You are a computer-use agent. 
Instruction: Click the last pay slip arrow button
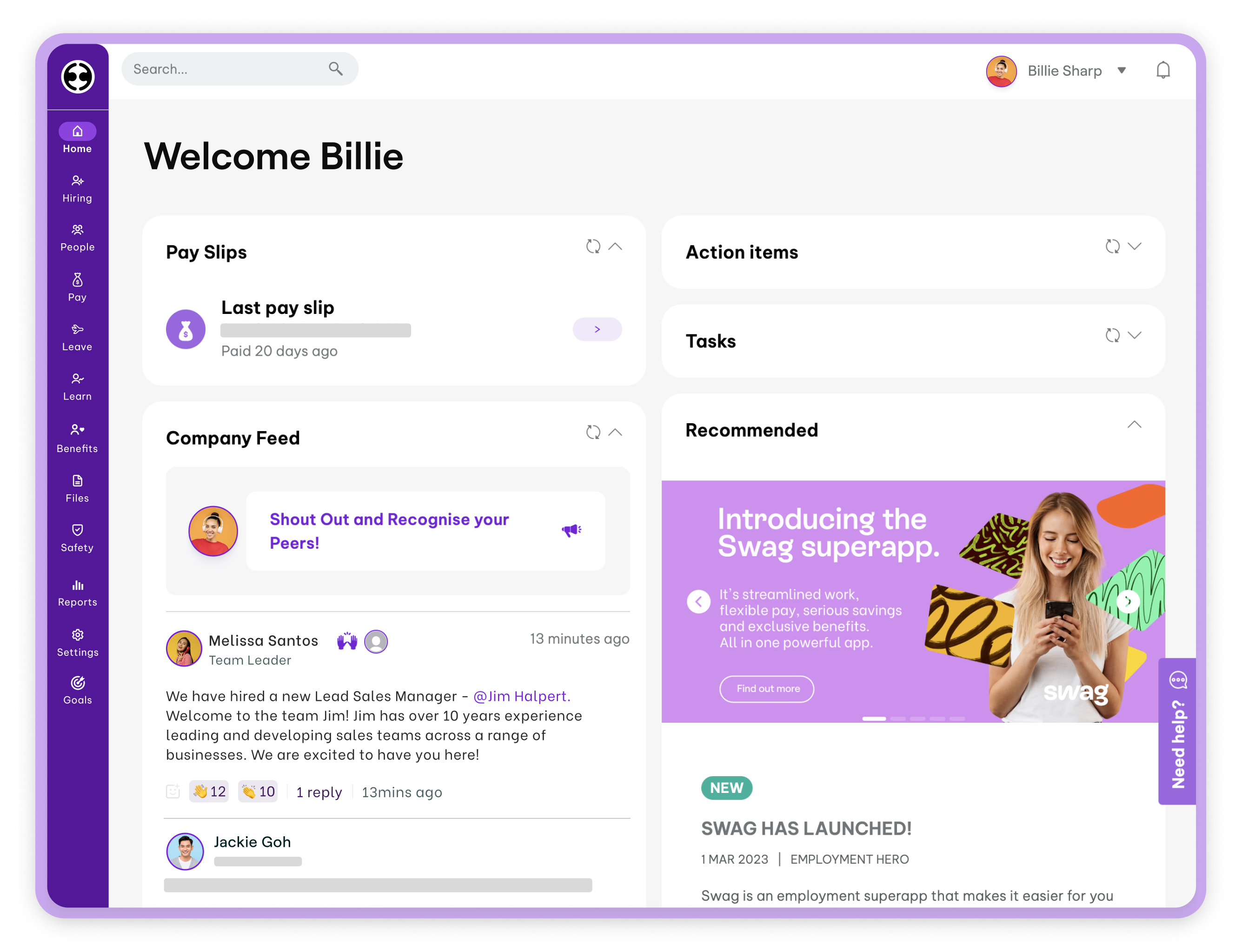pyautogui.click(x=596, y=329)
